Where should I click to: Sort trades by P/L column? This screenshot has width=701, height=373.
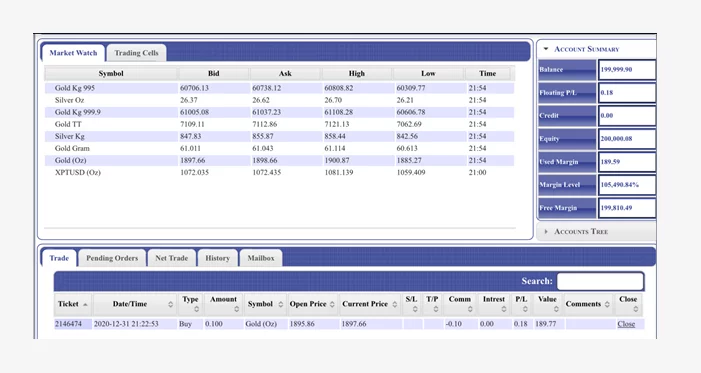tap(521, 304)
